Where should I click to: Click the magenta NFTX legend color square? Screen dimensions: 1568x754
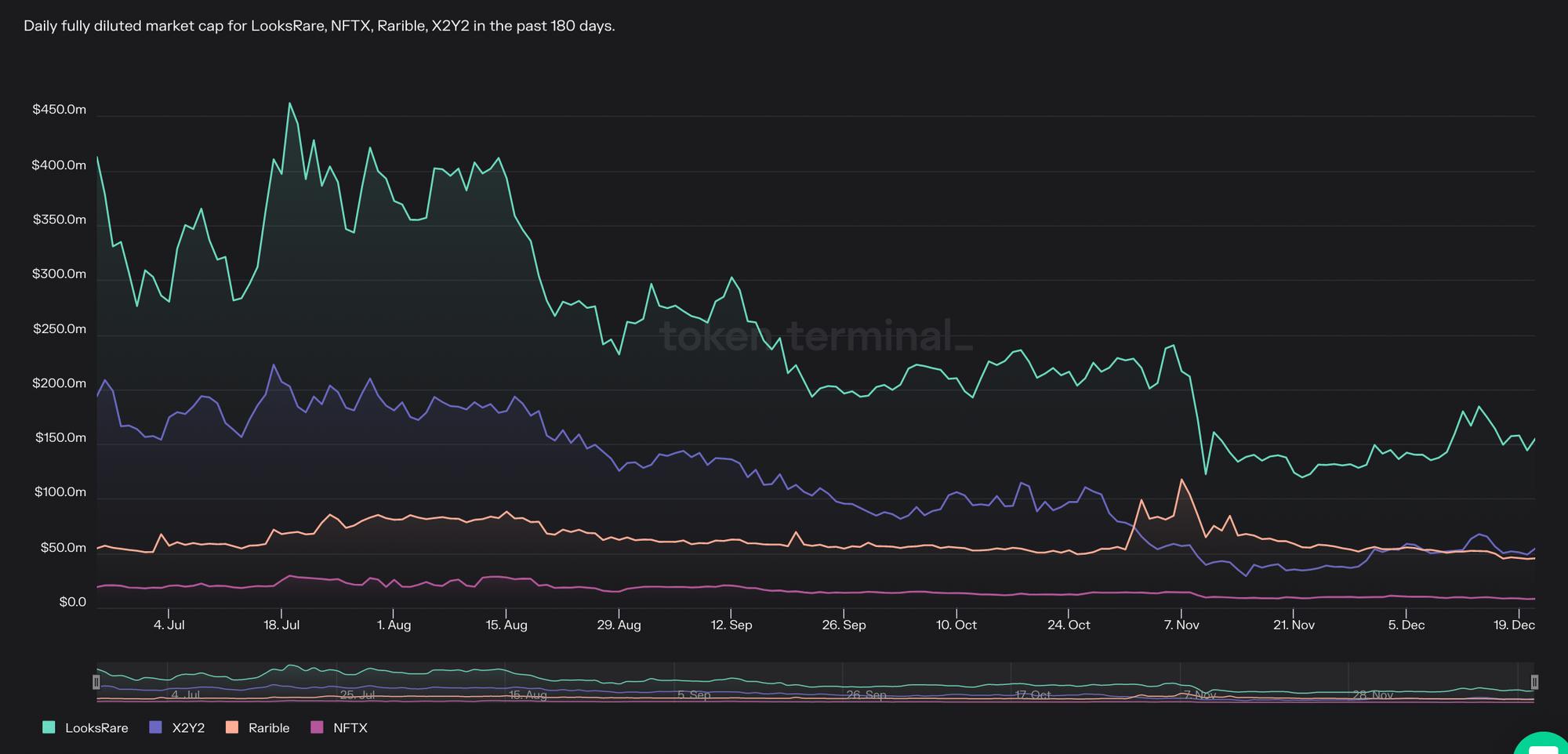tap(317, 727)
